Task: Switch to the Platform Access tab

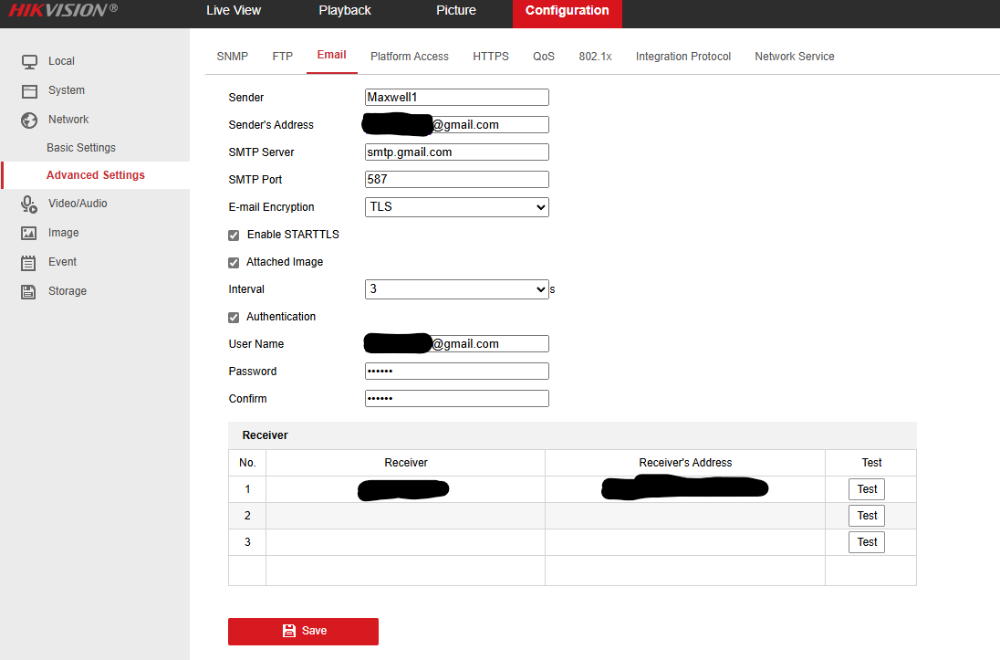Action: (409, 56)
